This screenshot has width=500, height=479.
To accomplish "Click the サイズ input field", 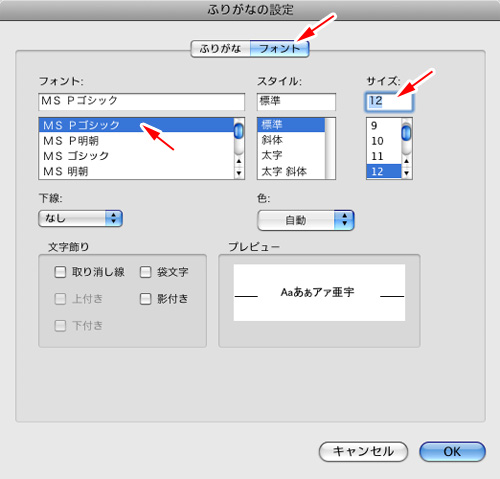I will [389, 102].
